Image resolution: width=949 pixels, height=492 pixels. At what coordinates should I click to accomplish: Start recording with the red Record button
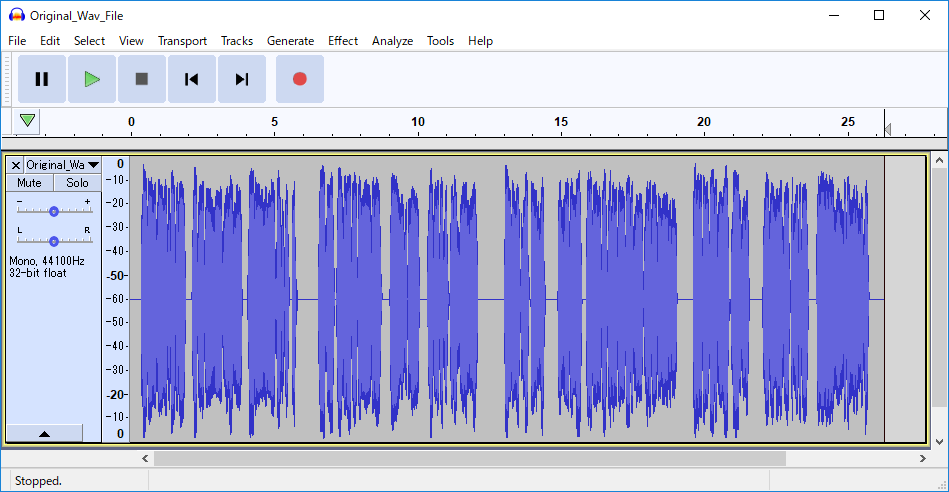[300, 79]
